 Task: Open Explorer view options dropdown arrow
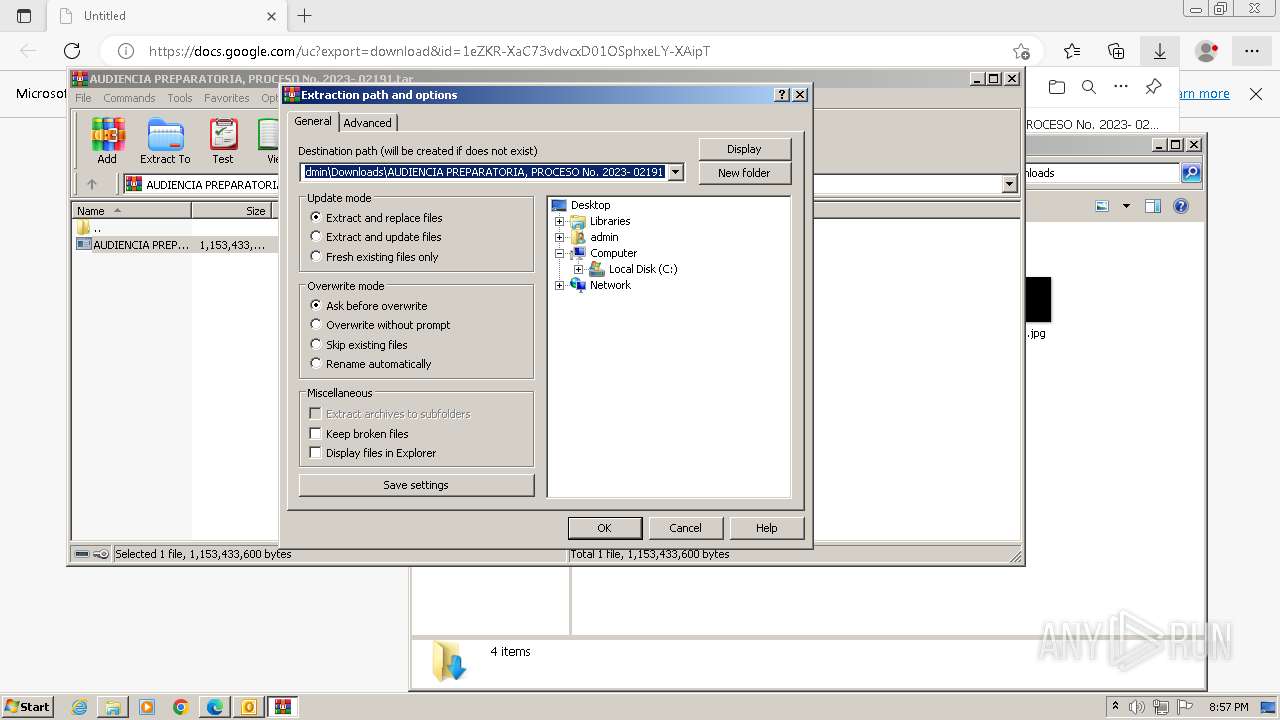point(1126,206)
